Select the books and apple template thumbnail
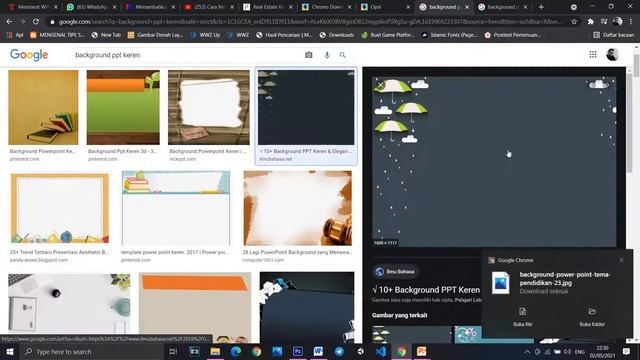The image size is (640, 360). tap(176, 208)
